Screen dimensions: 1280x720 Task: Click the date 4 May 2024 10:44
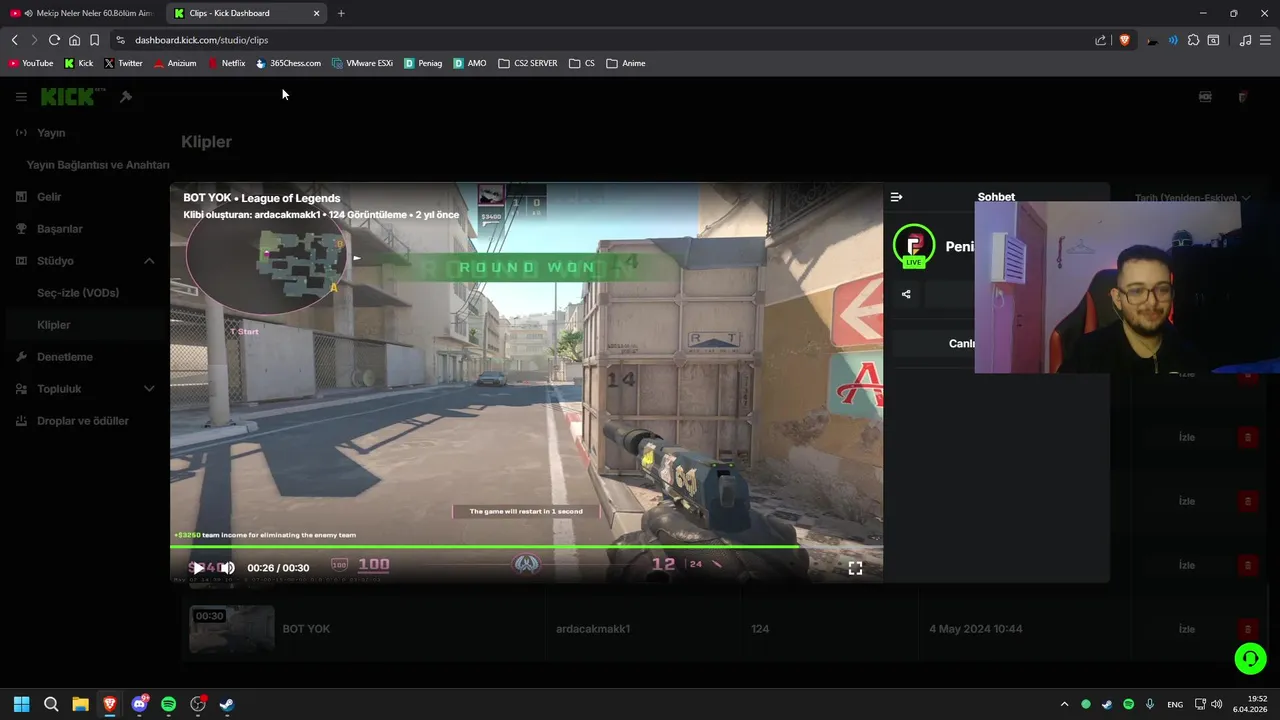click(x=975, y=629)
